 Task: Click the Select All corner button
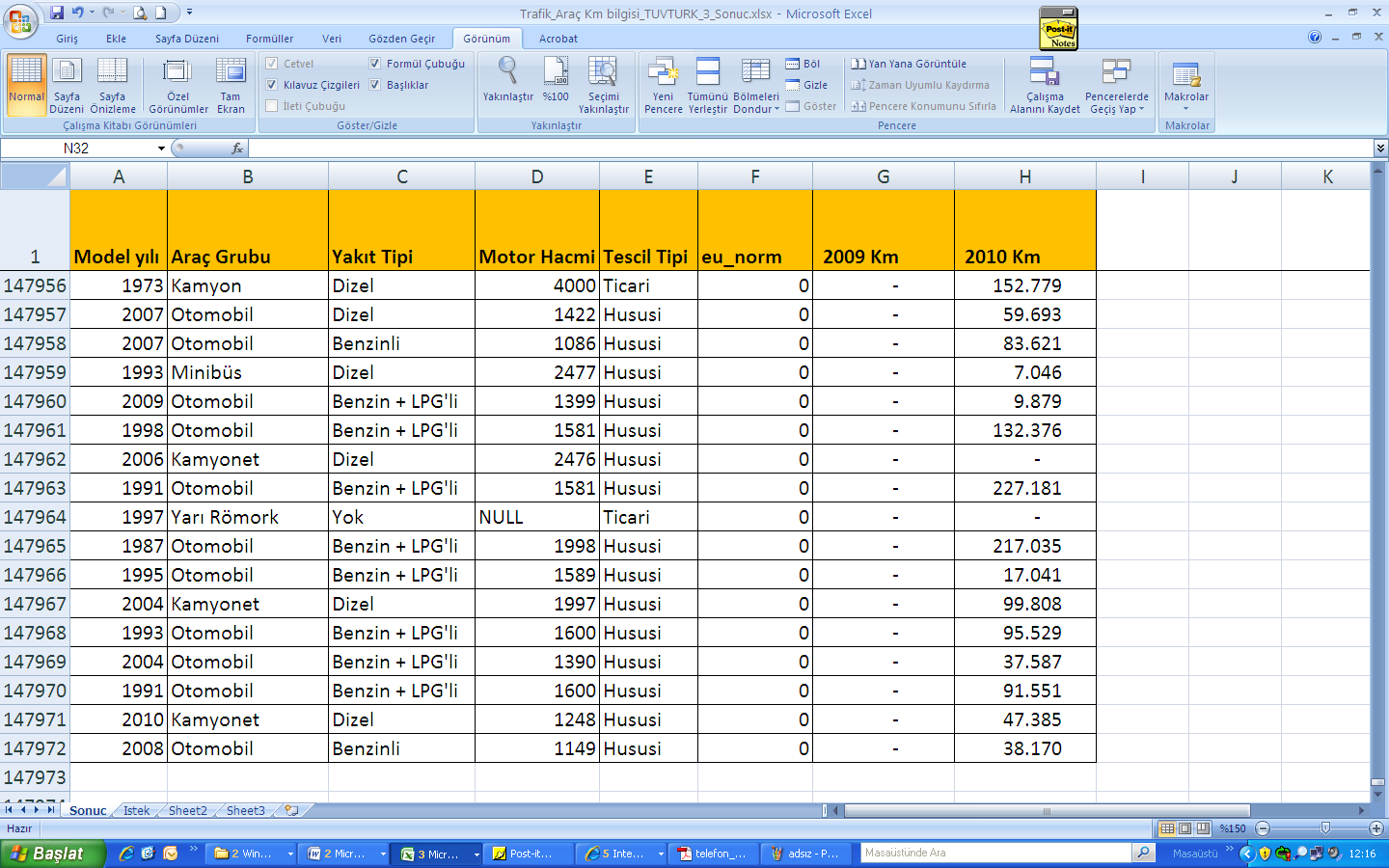(x=35, y=176)
